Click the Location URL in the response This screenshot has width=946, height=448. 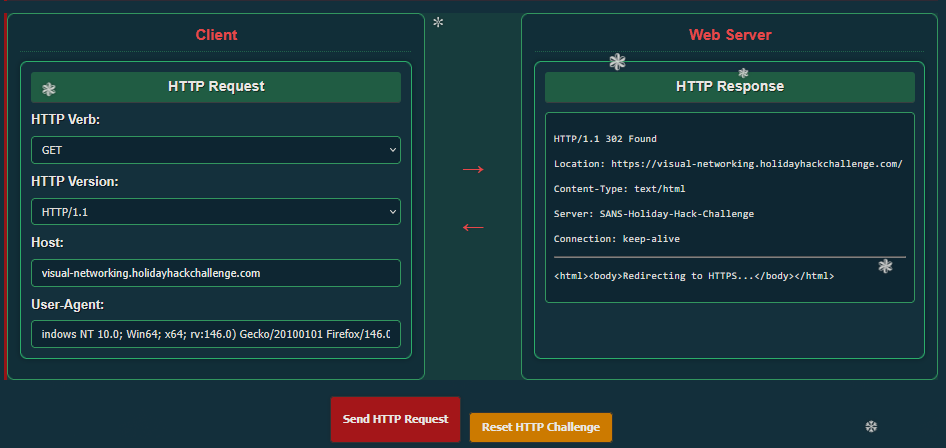pyautogui.click(x=756, y=163)
